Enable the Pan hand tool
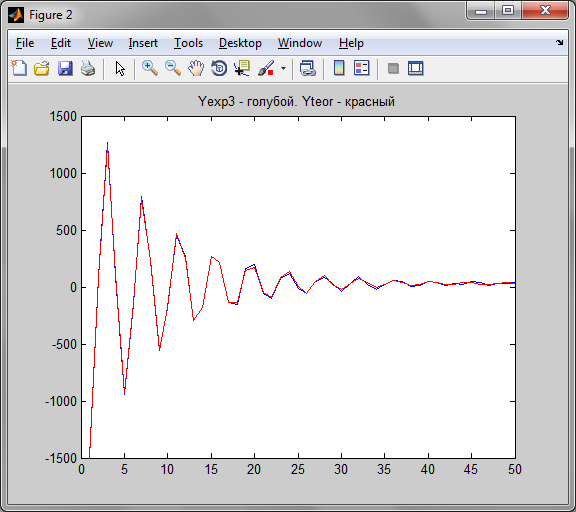 196,68
